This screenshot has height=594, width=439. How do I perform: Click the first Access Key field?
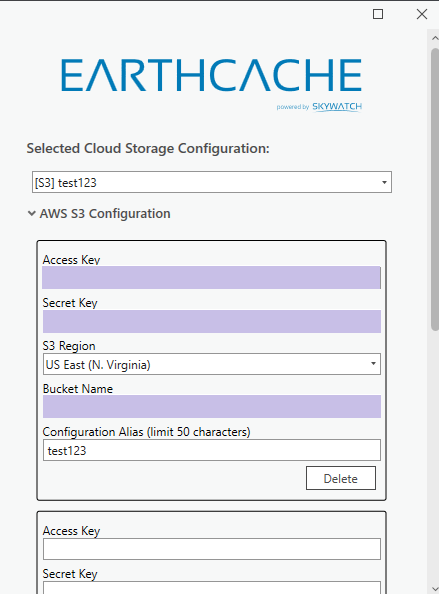(x=211, y=277)
